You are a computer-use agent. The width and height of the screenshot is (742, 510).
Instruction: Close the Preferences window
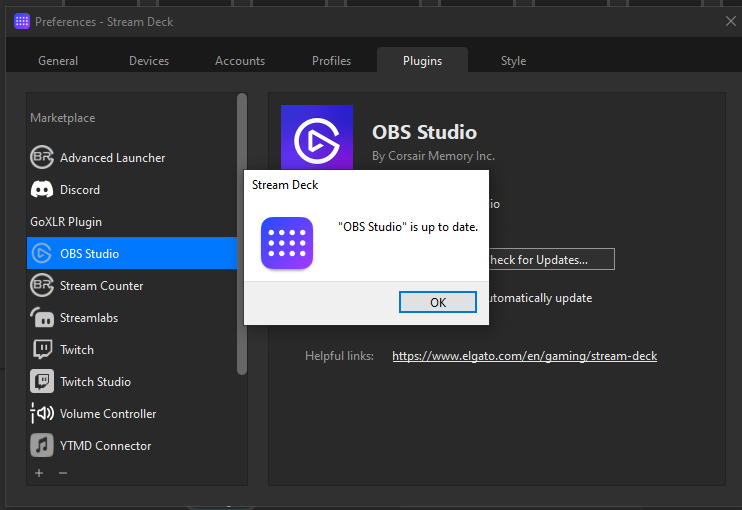click(731, 21)
